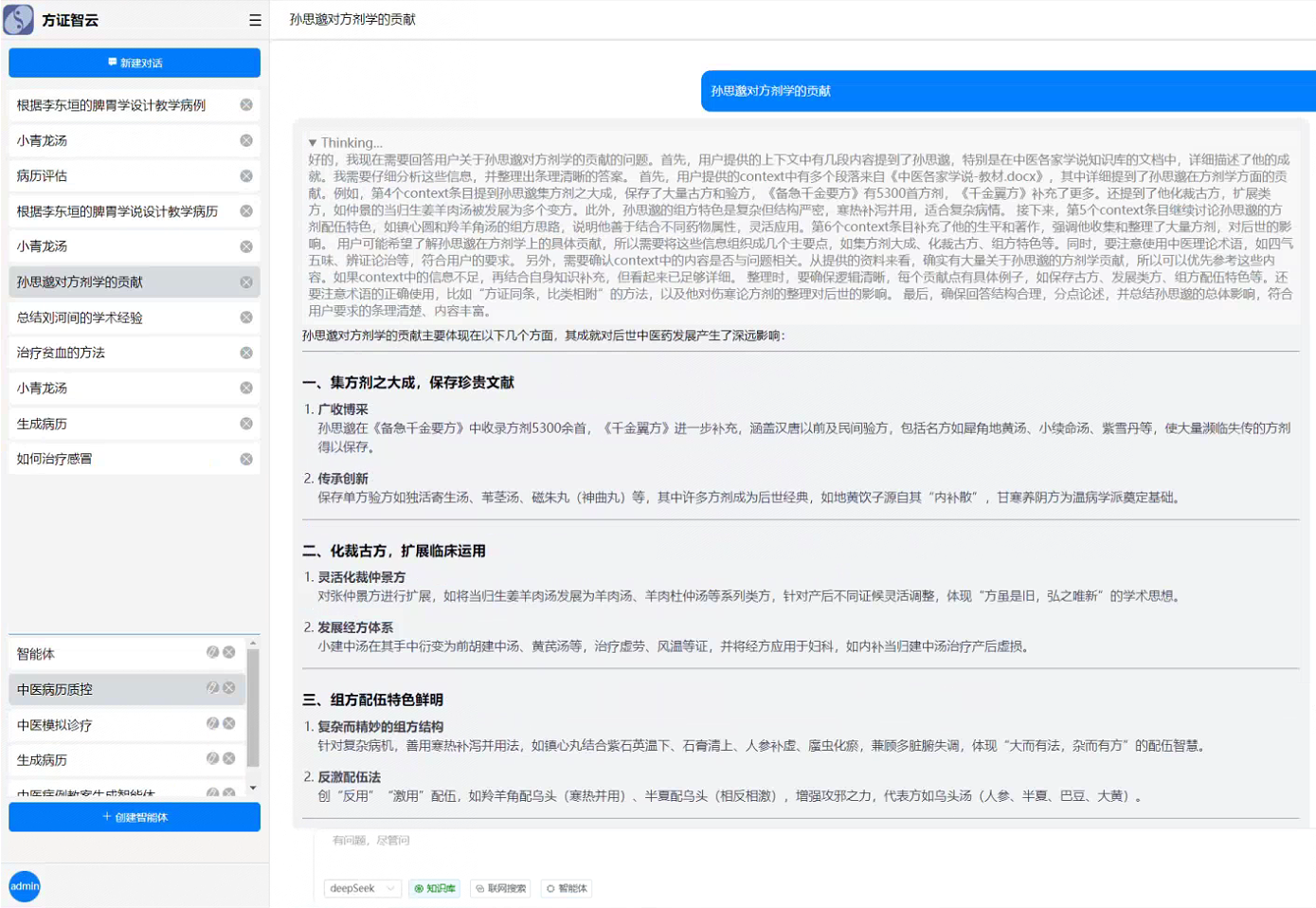
Task: Click the 方证智云 logo icon
Action: click(x=19, y=20)
